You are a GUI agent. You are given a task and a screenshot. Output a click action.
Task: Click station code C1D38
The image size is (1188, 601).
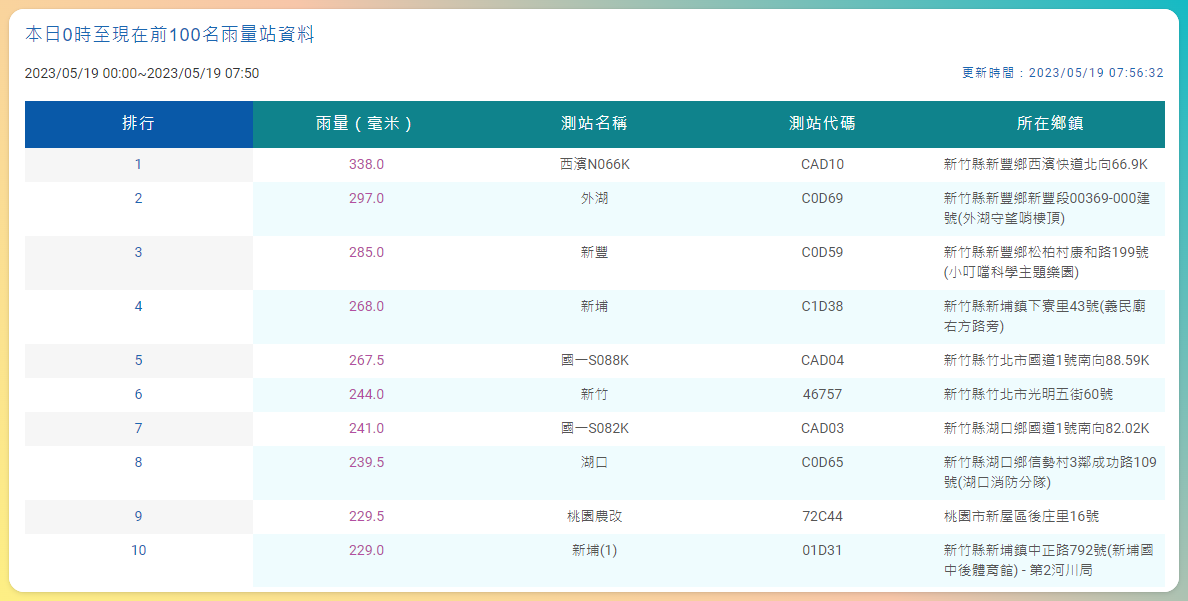[822, 306]
